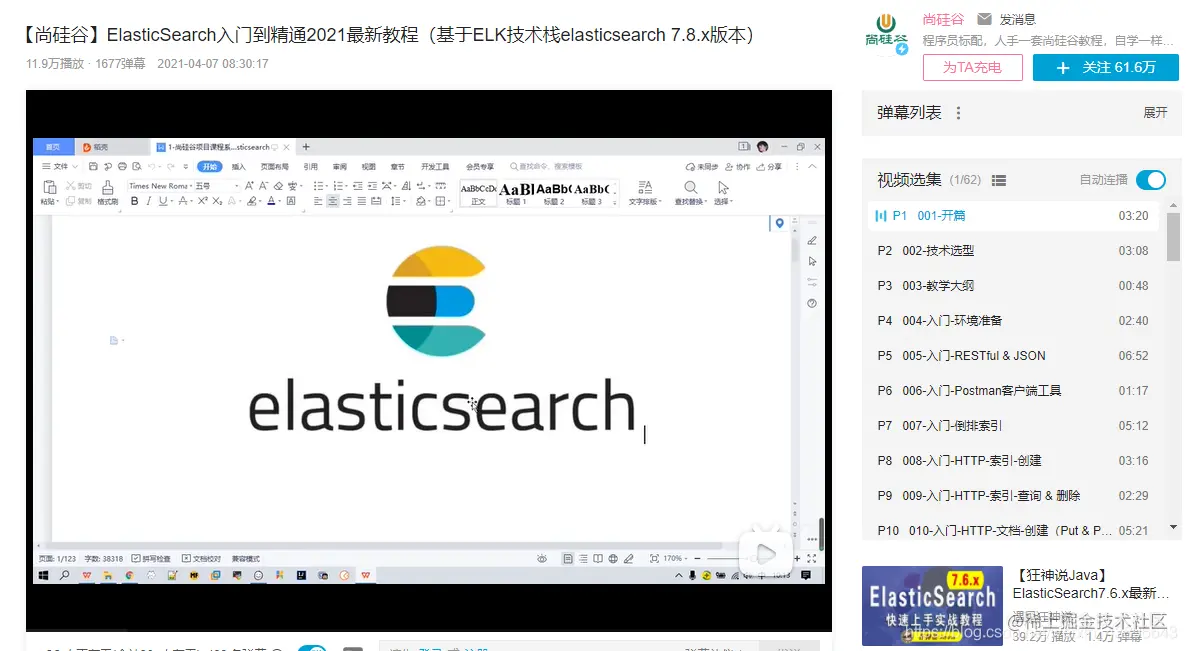Select episode P1 001-开篇
Screen dimensions: 1187x651
[x=1012, y=216]
